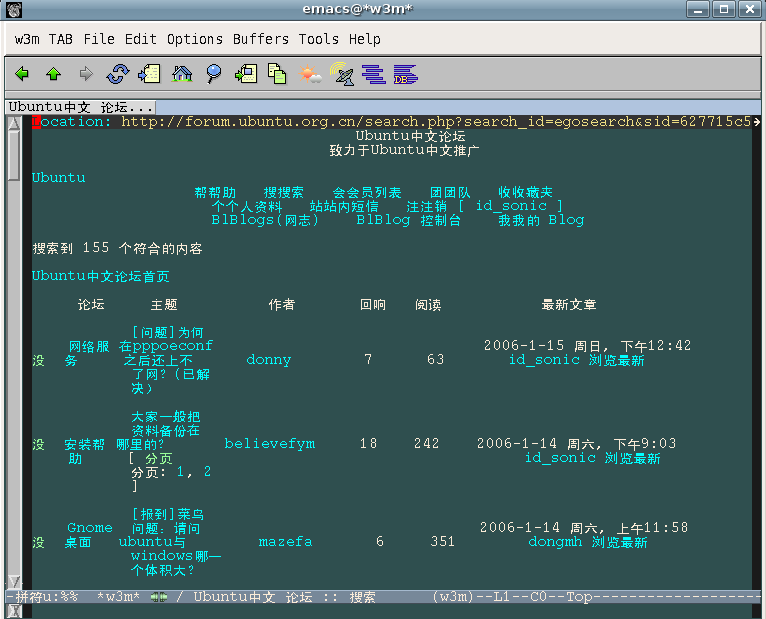This screenshot has width=766, height=619.
Task: Open author donny's profile link
Action: 269,360
